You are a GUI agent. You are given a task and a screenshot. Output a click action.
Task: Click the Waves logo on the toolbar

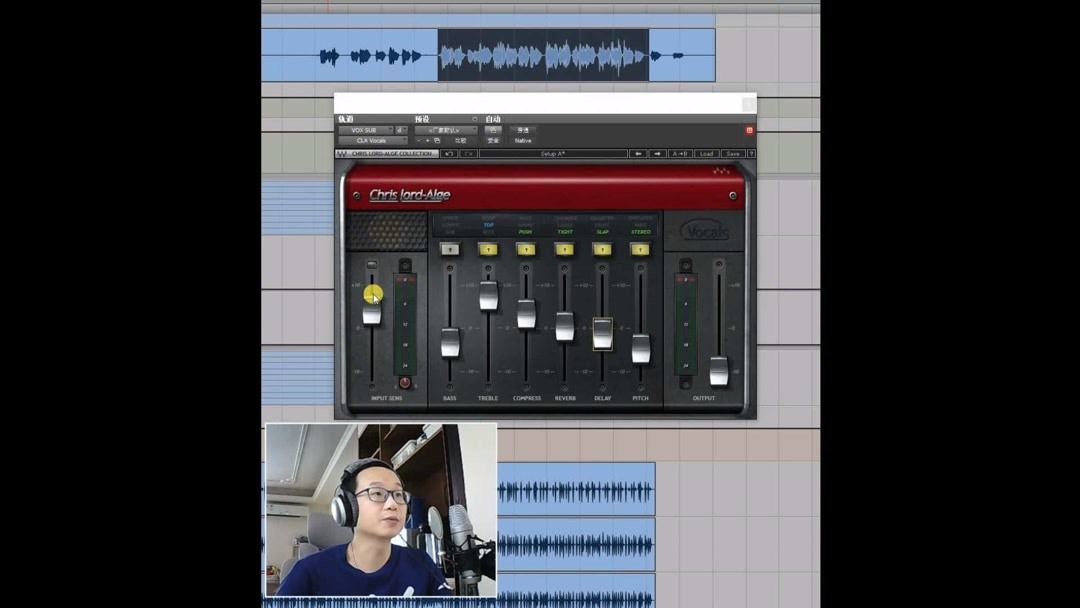(x=341, y=152)
